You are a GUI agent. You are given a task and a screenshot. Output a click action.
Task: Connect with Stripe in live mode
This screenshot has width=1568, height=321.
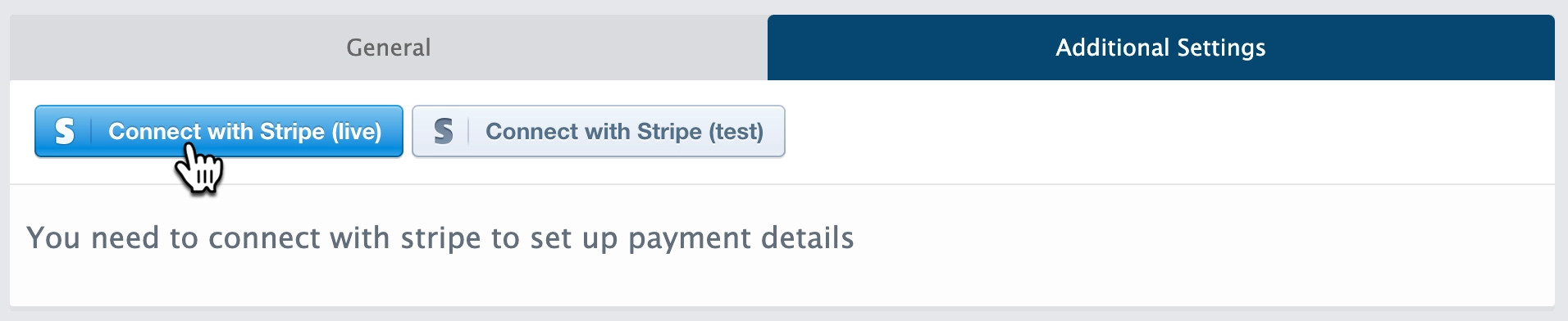coord(219,131)
